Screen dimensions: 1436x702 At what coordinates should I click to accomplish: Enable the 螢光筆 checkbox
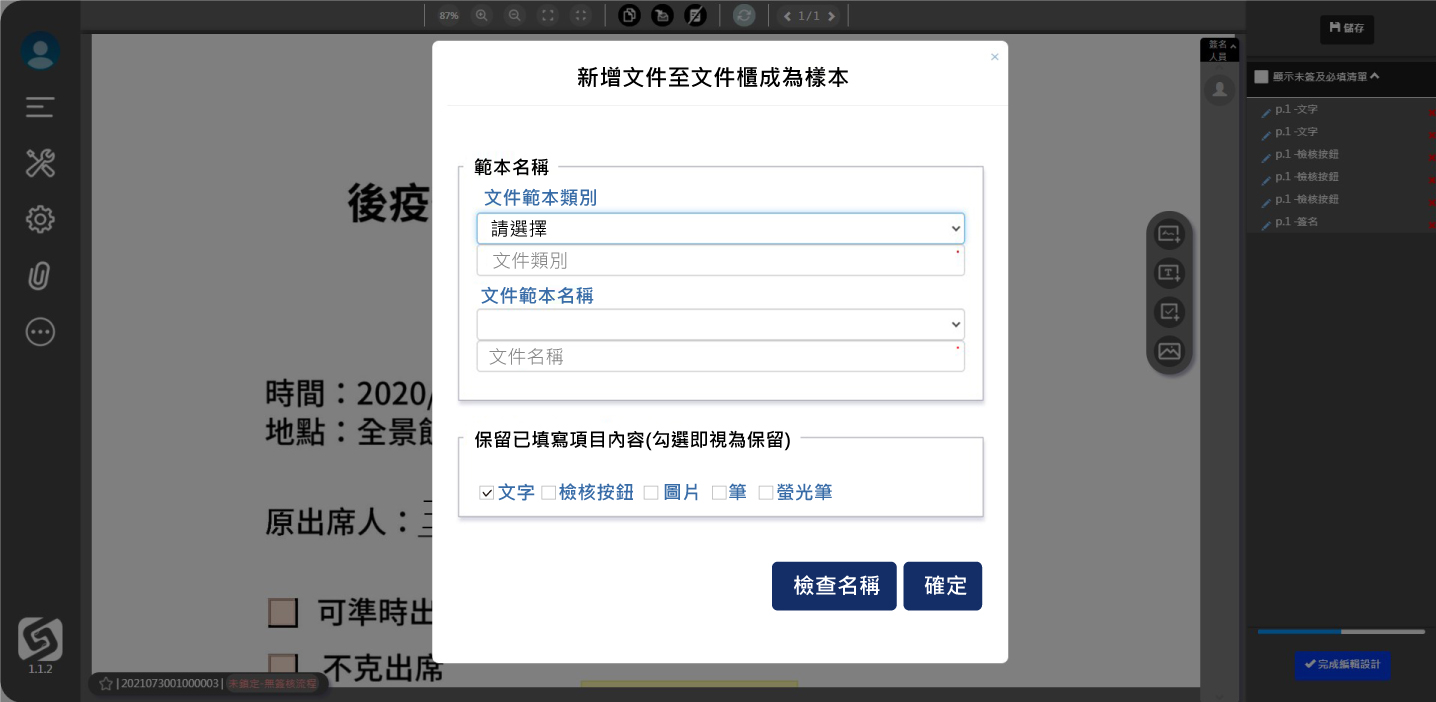pyautogui.click(x=766, y=493)
